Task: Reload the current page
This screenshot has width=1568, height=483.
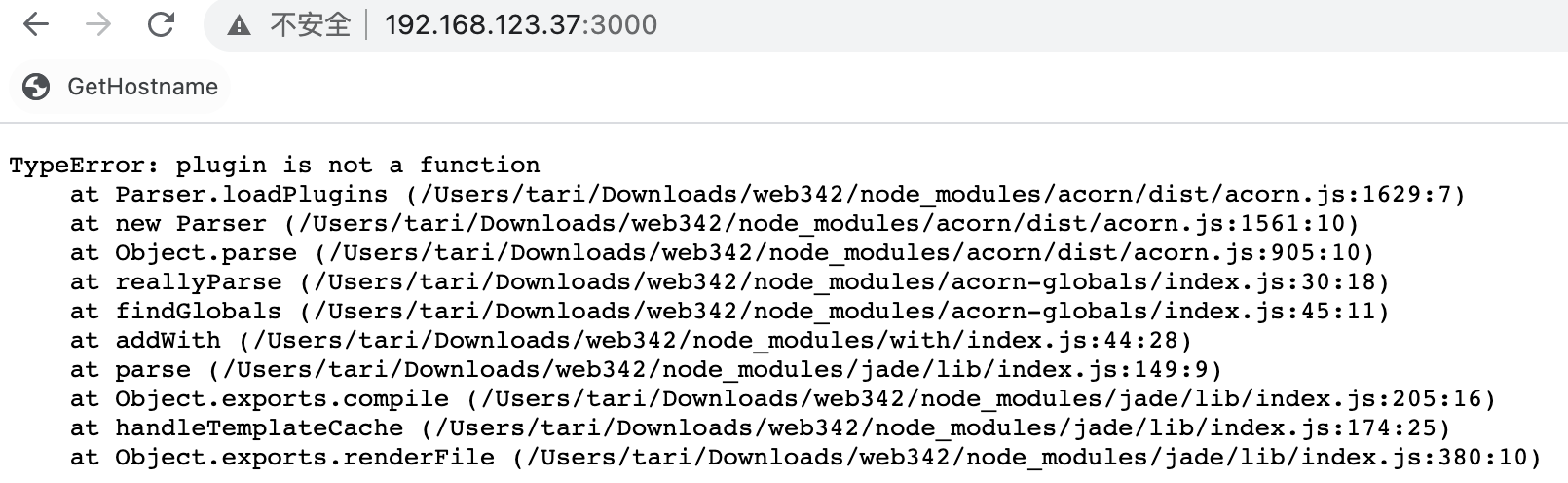Action: click(161, 24)
